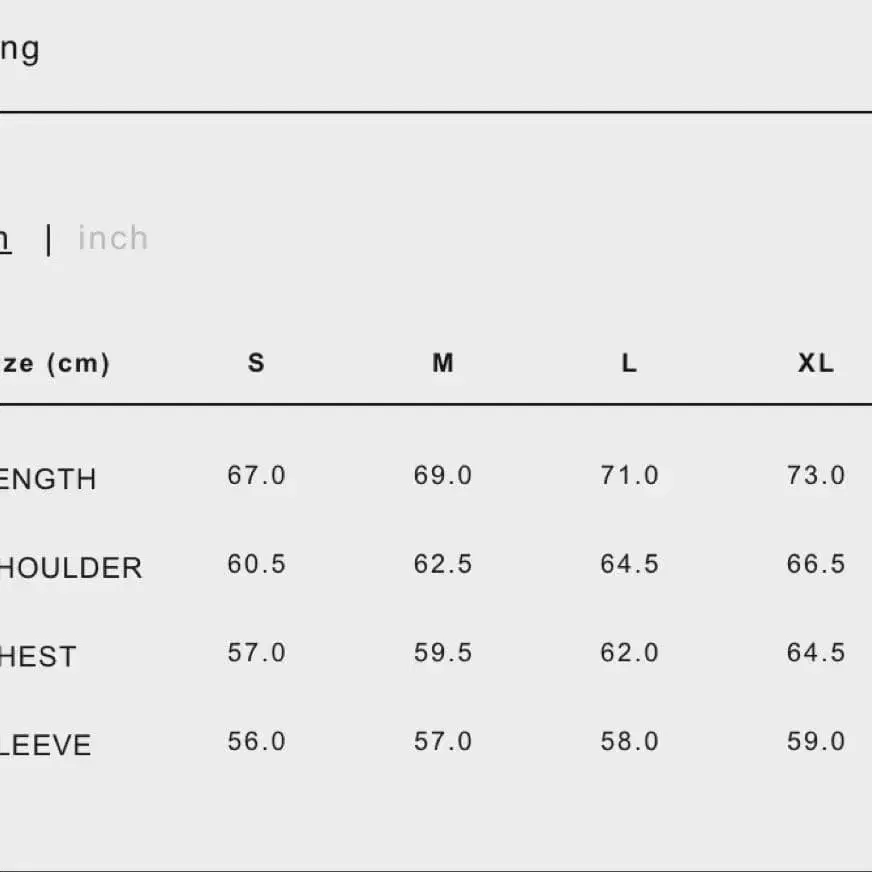Click the M size column header
Viewport: 872px width, 872px height.
tap(443, 363)
